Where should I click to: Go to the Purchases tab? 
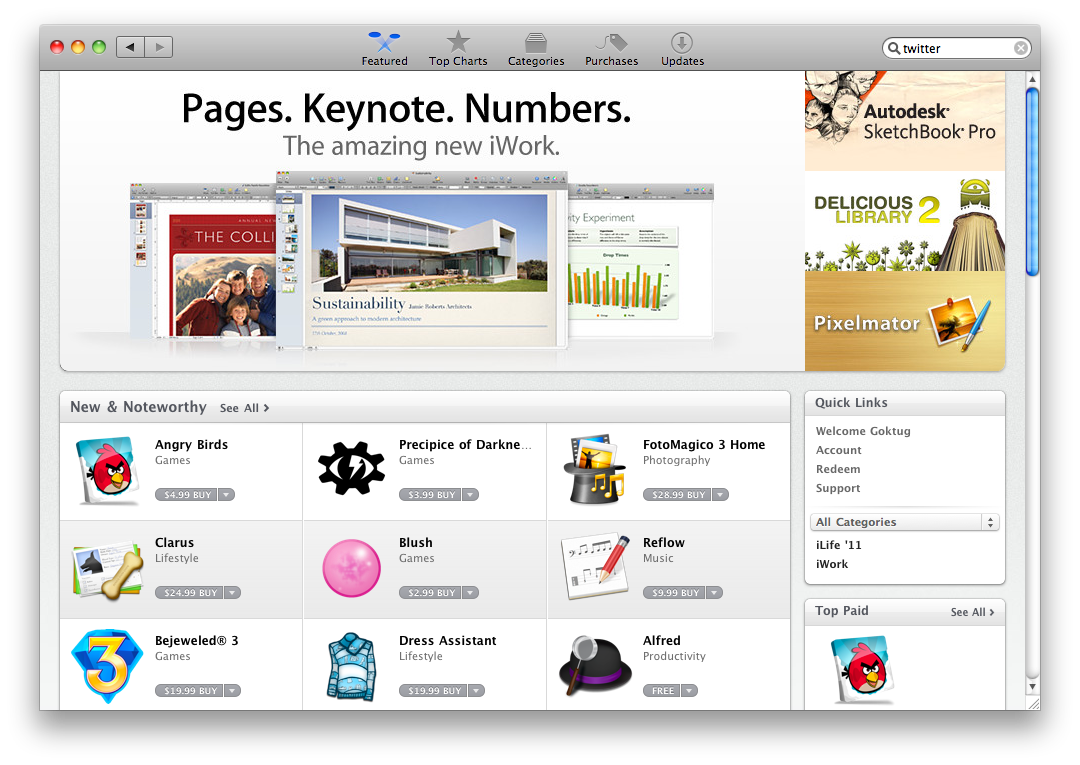tap(611, 49)
